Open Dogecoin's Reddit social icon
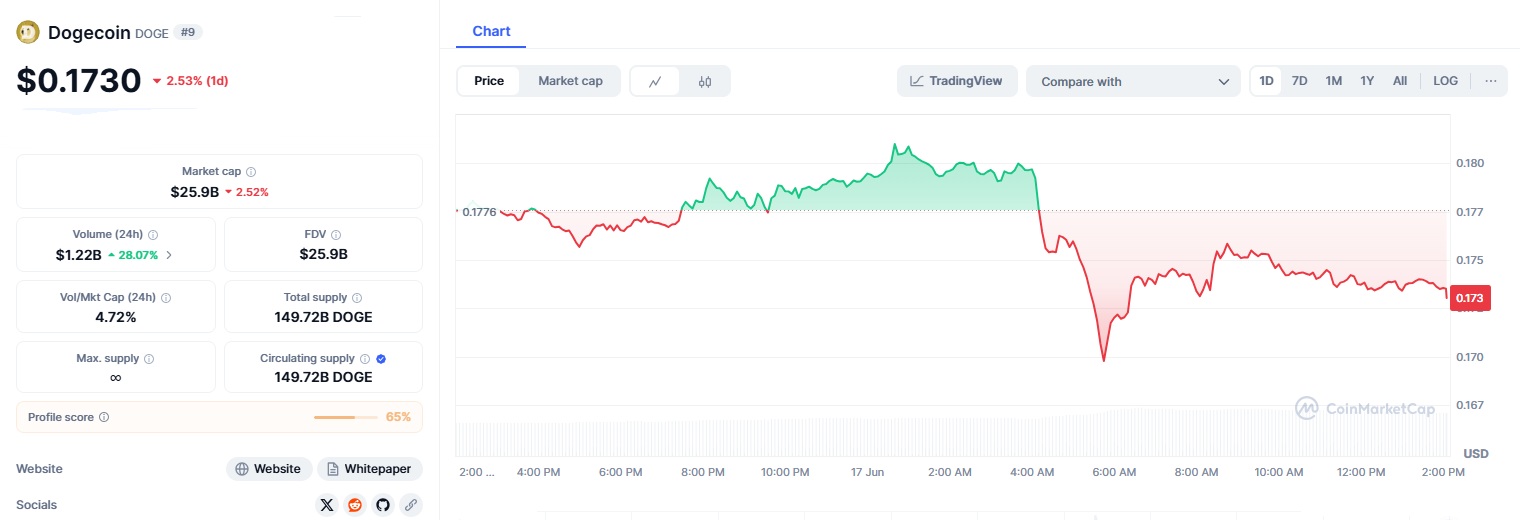 [x=355, y=505]
